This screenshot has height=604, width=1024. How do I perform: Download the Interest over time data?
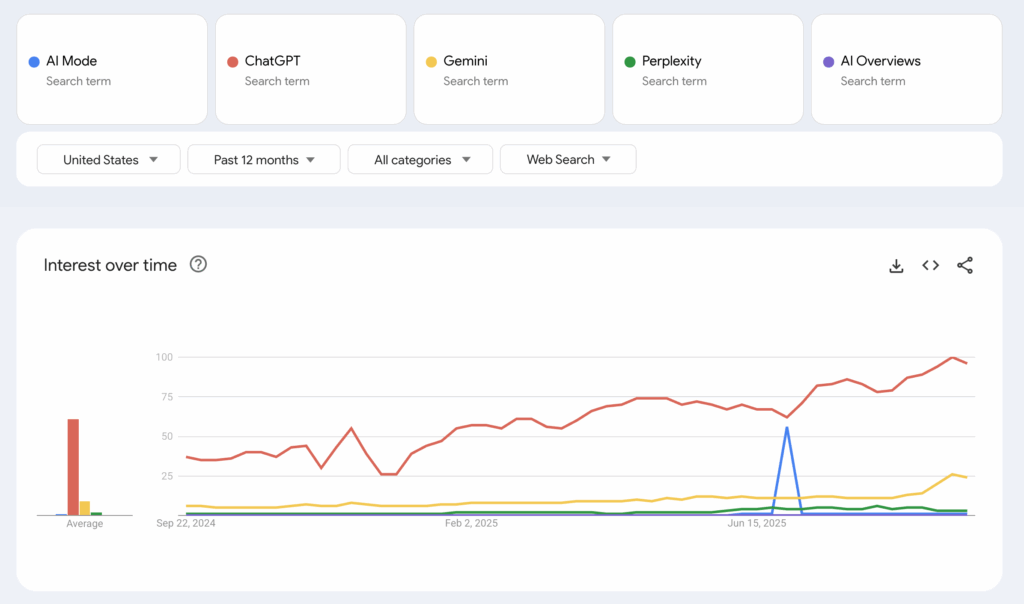(896, 265)
